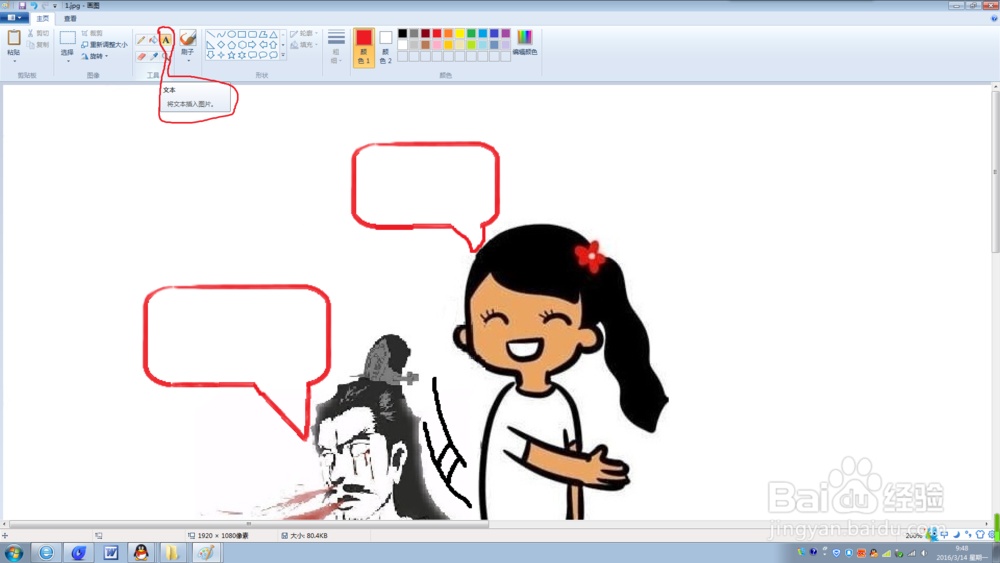This screenshot has width=1000, height=563.
Task: Click the 大小: 80.4KB status text
Action: (x=309, y=536)
